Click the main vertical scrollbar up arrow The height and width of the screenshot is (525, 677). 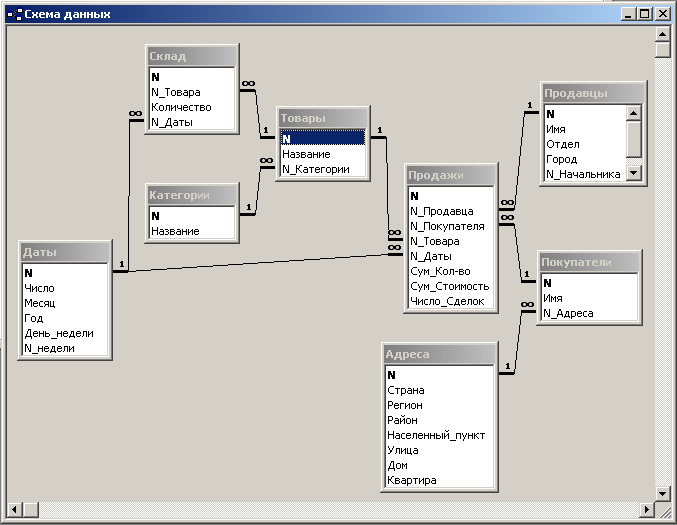tap(662, 34)
